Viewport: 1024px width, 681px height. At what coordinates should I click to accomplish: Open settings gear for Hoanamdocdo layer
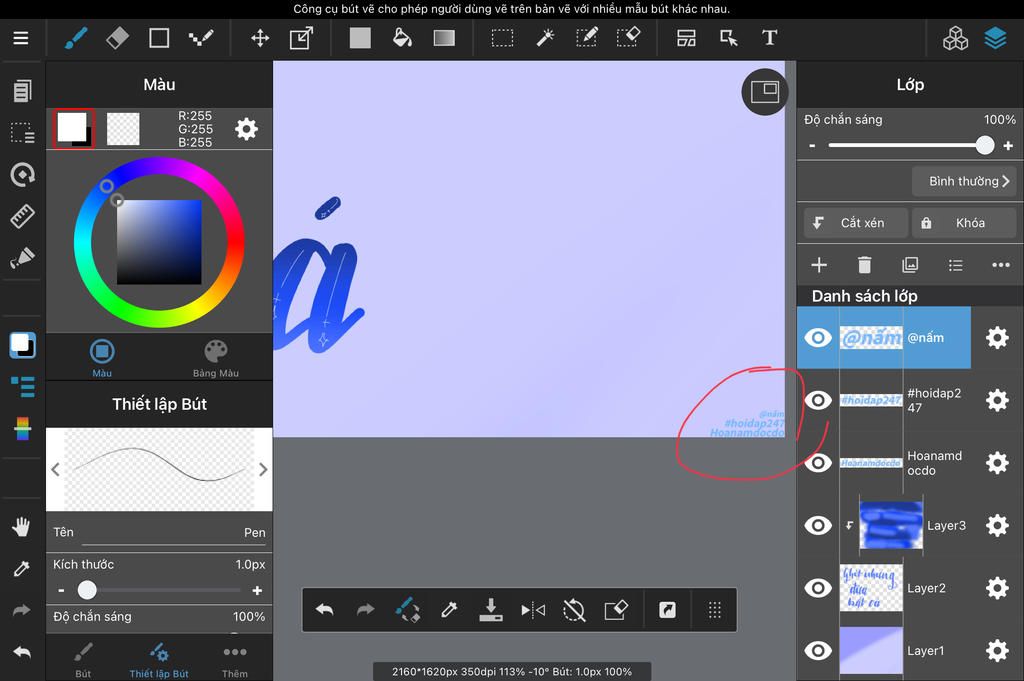tap(997, 462)
